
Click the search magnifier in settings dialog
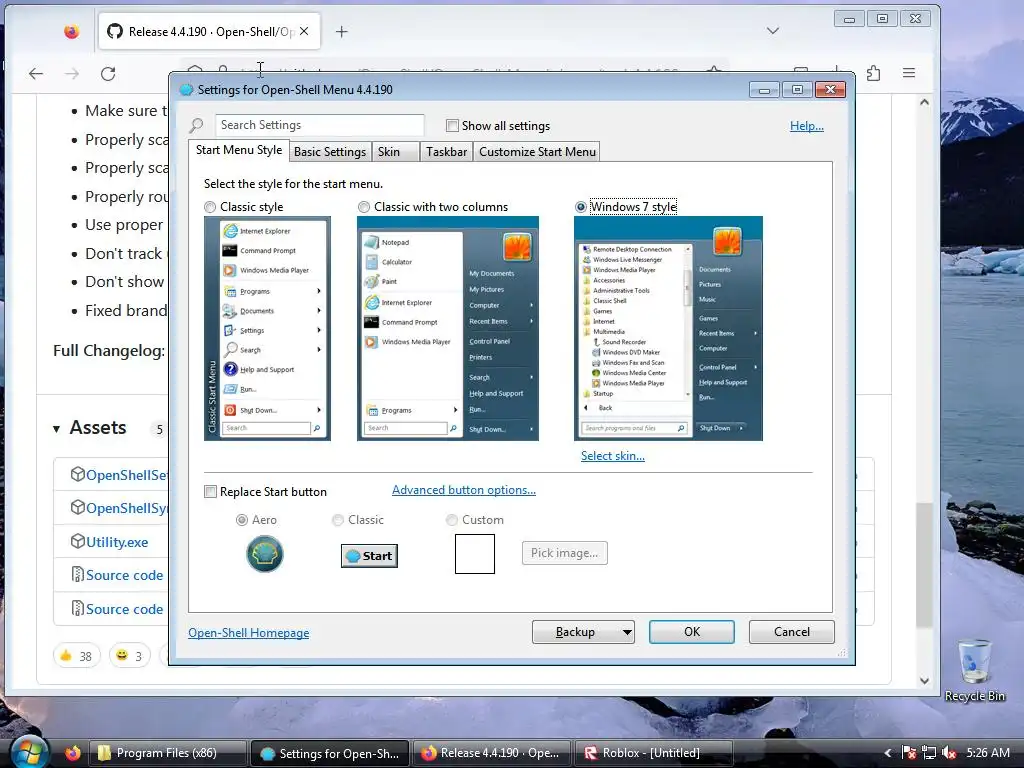point(197,125)
